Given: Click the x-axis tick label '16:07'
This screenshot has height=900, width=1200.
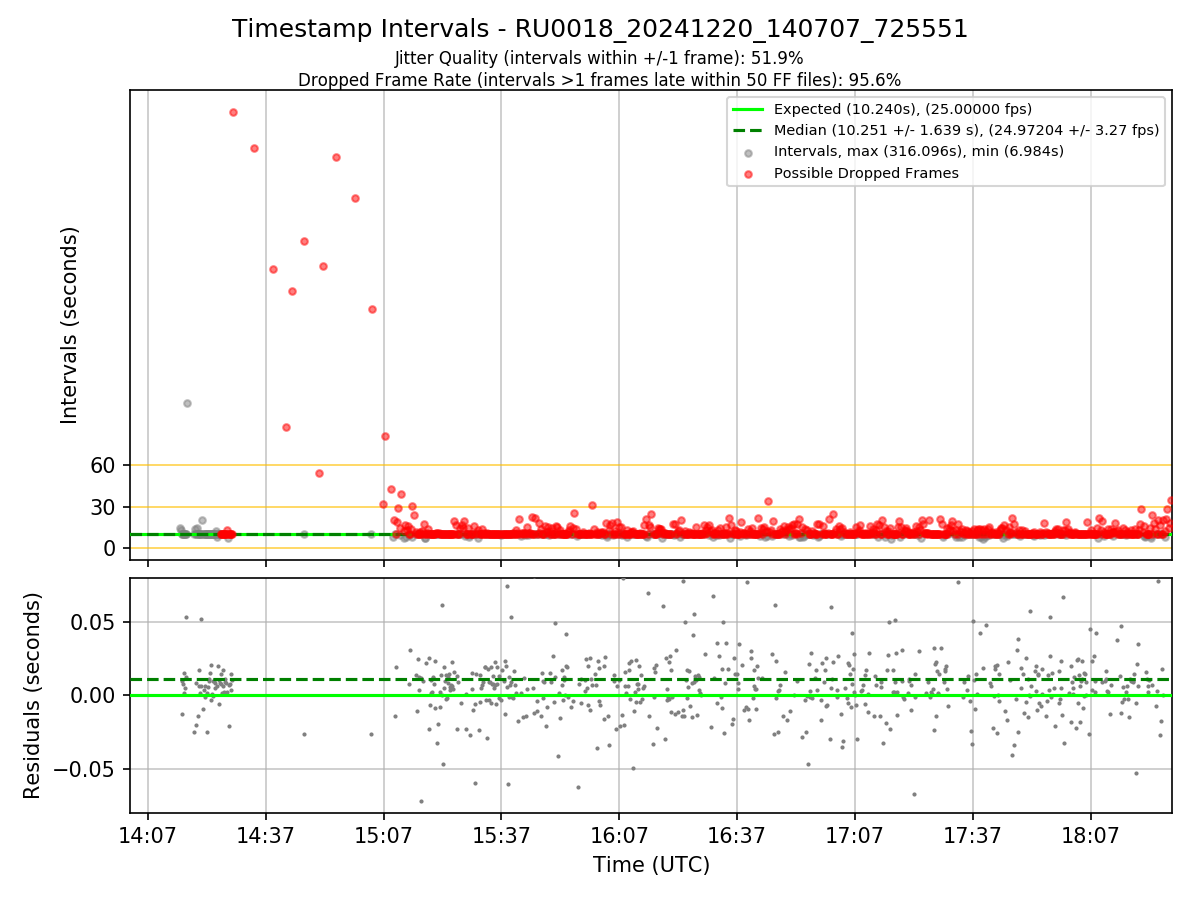Looking at the screenshot, I should 619,834.
